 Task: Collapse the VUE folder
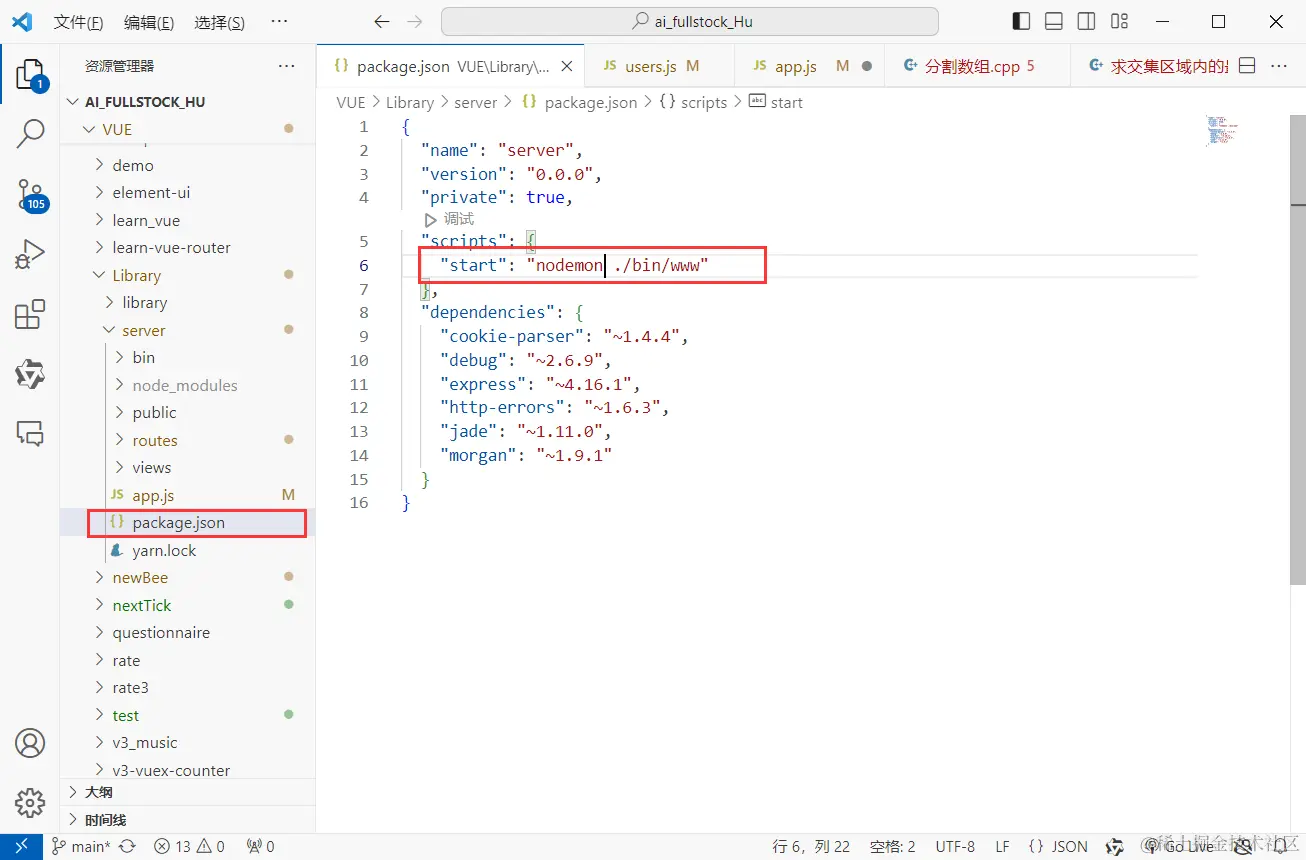187,129
